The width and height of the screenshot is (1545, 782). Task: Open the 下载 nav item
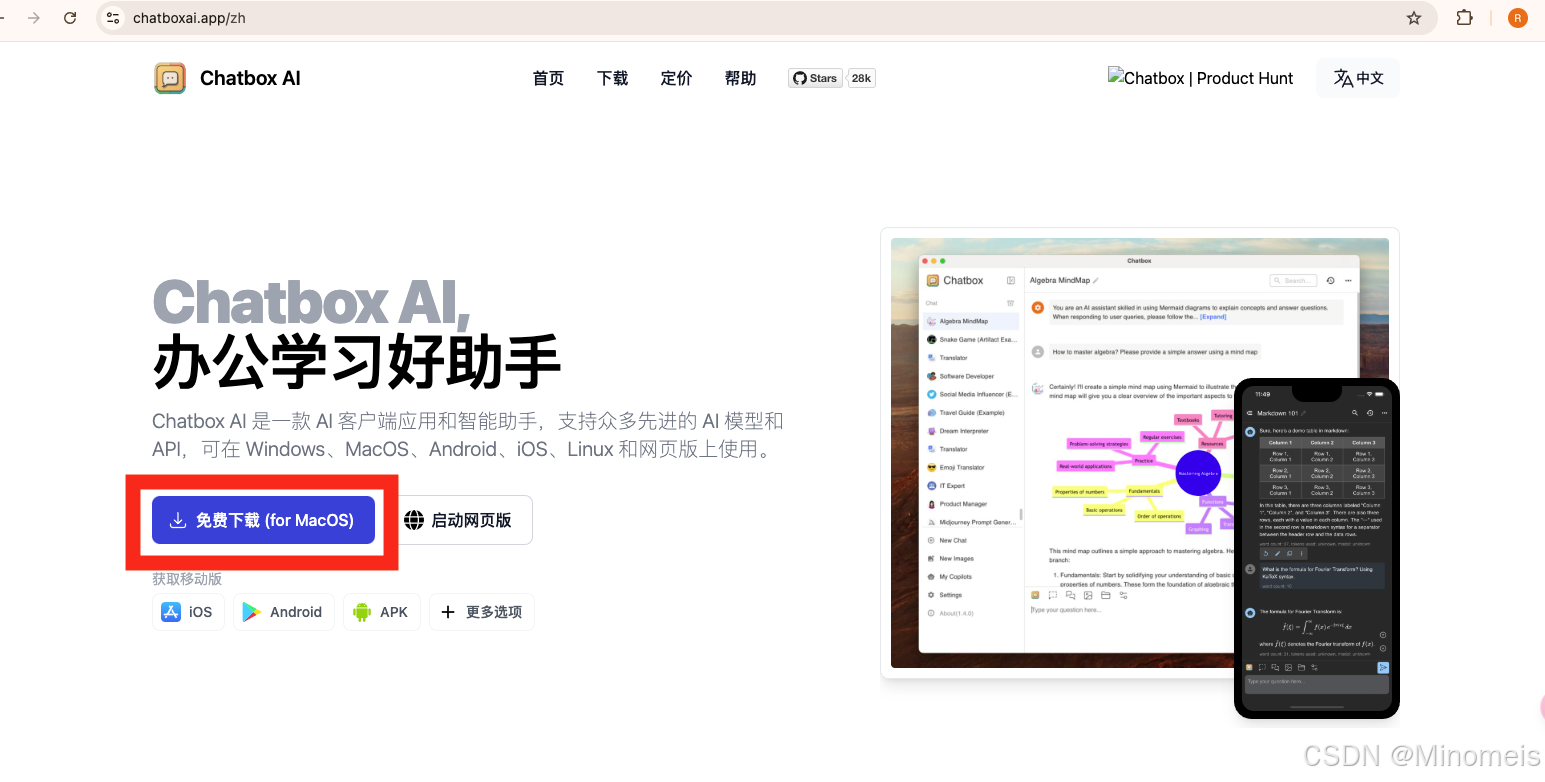click(612, 78)
